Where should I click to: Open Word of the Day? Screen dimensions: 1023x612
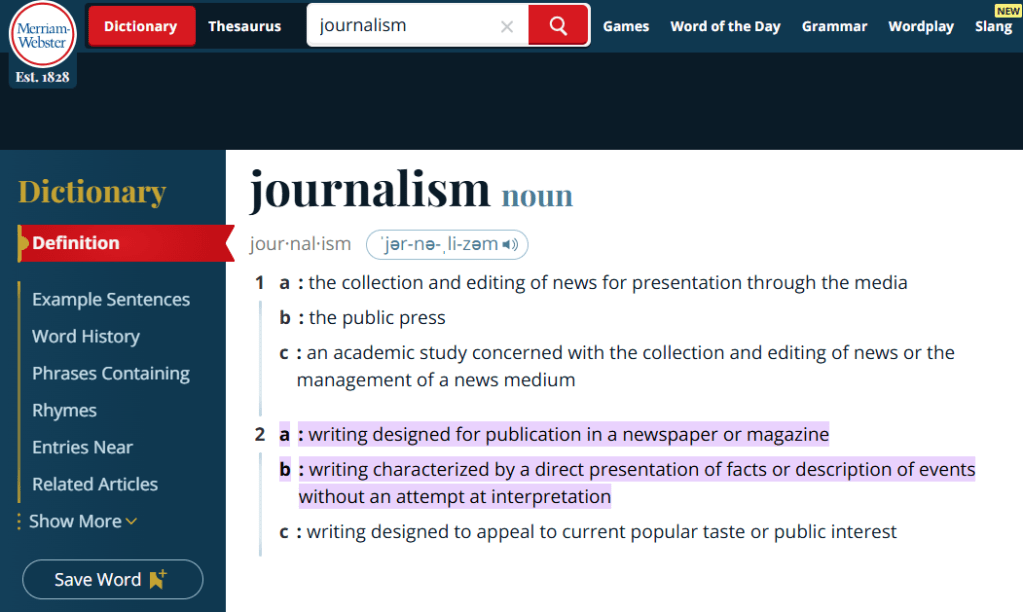coord(725,26)
